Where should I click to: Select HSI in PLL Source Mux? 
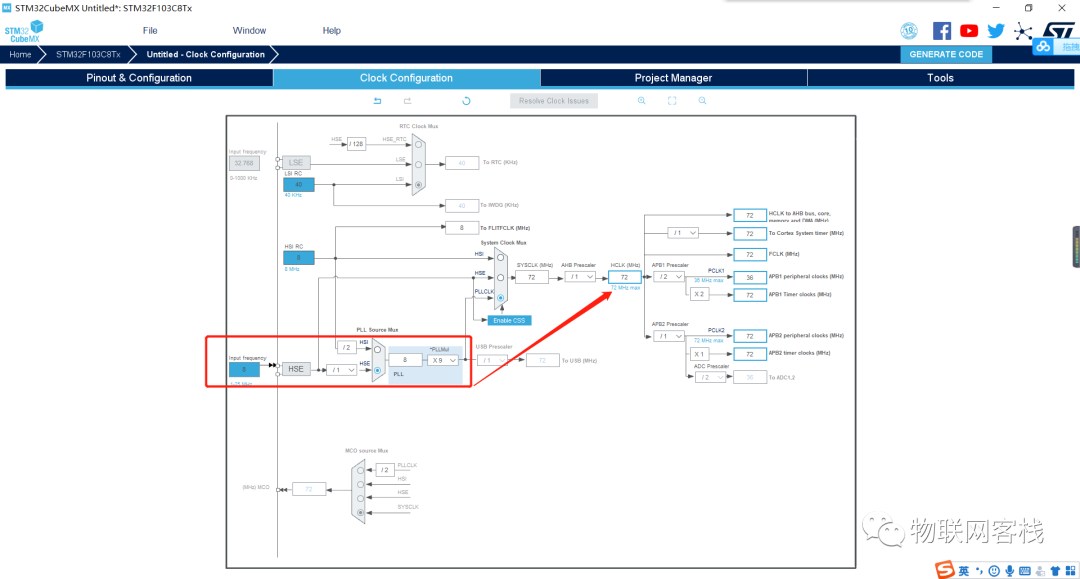(377, 350)
